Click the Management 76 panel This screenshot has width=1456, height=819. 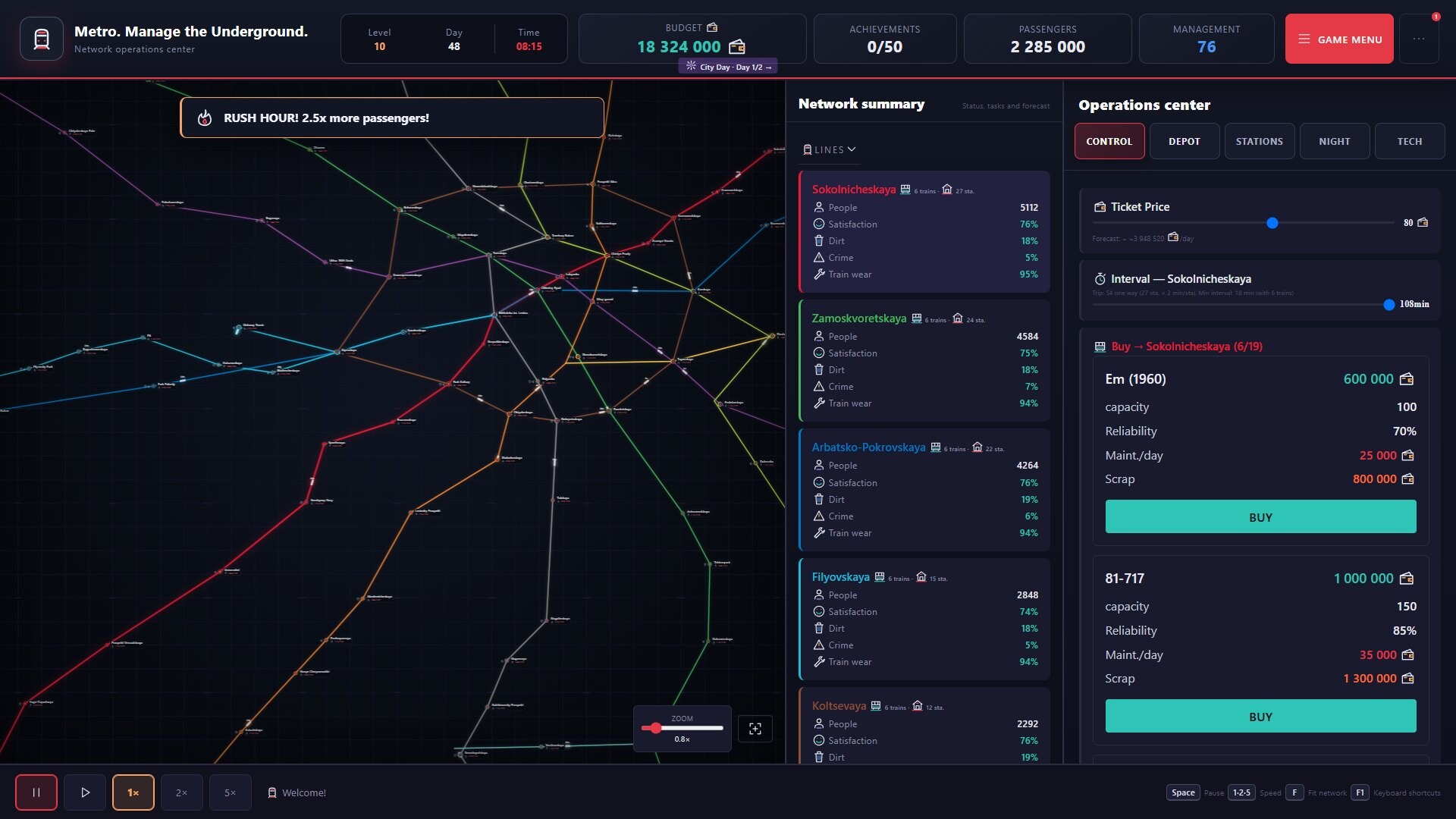tap(1207, 39)
